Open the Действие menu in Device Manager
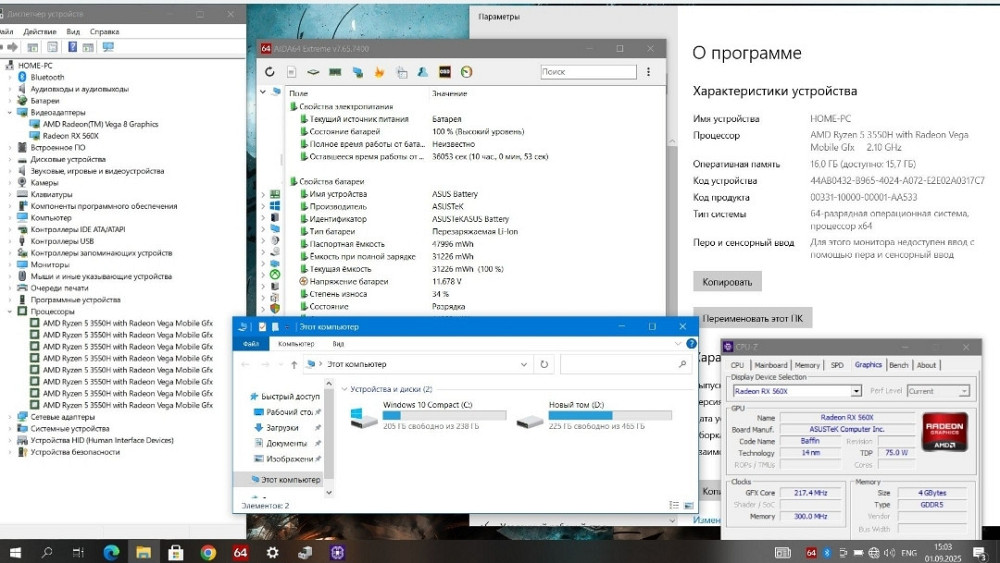This screenshot has width=1000, height=563. (x=39, y=32)
